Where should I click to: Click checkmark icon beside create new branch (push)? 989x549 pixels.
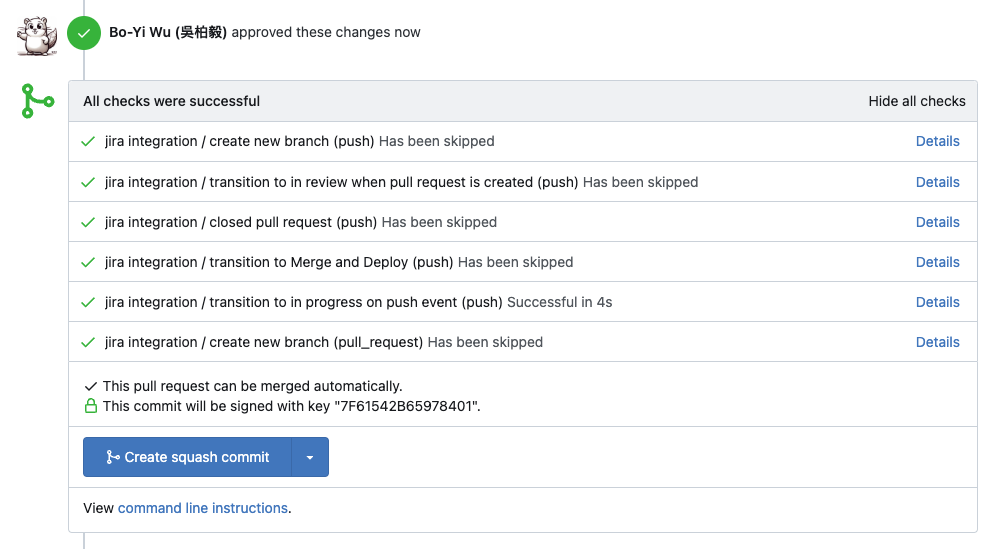pos(89,142)
